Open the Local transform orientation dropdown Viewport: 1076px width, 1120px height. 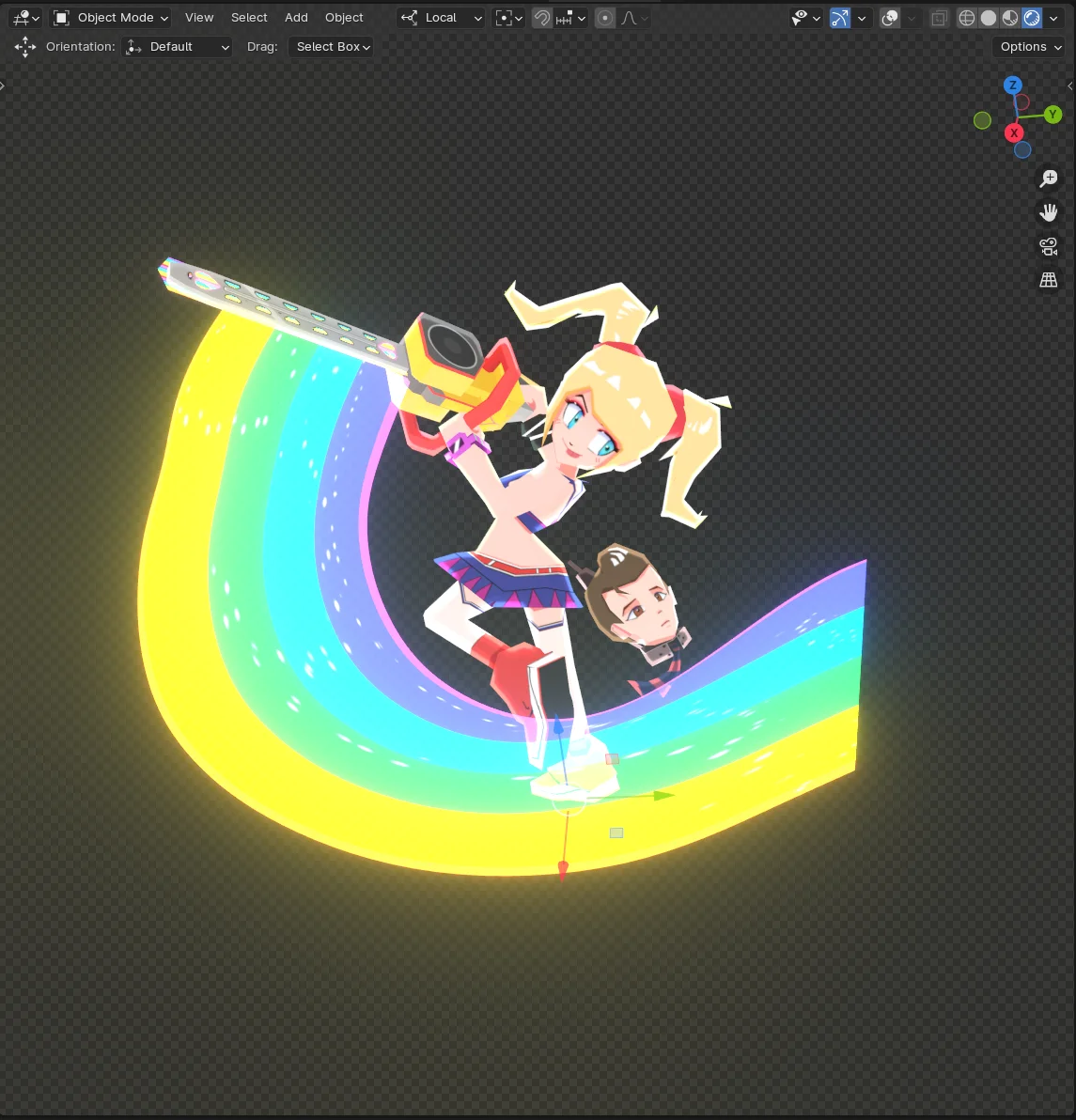[x=442, y=17]
